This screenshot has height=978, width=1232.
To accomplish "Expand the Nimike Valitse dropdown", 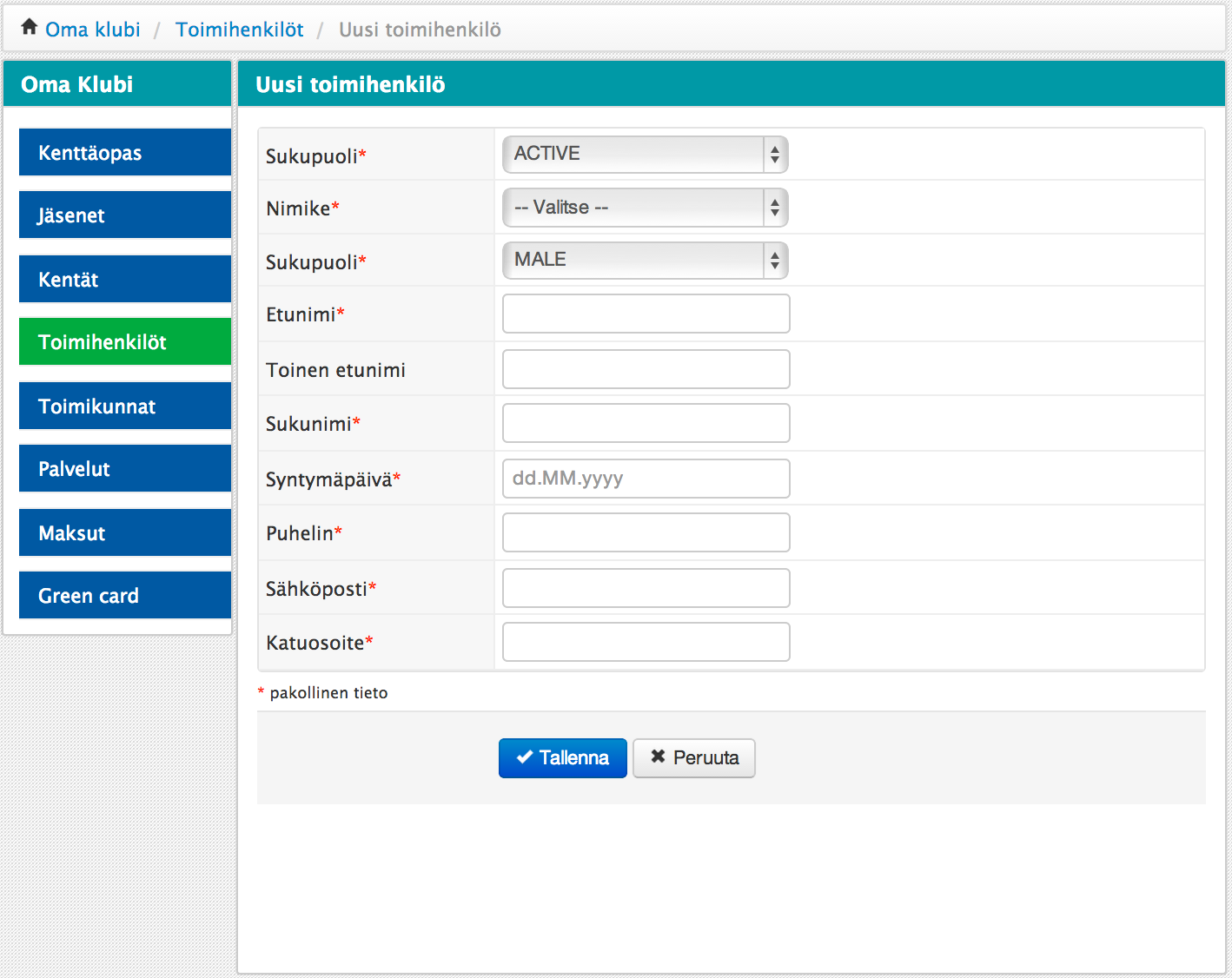I will [646, 208].
